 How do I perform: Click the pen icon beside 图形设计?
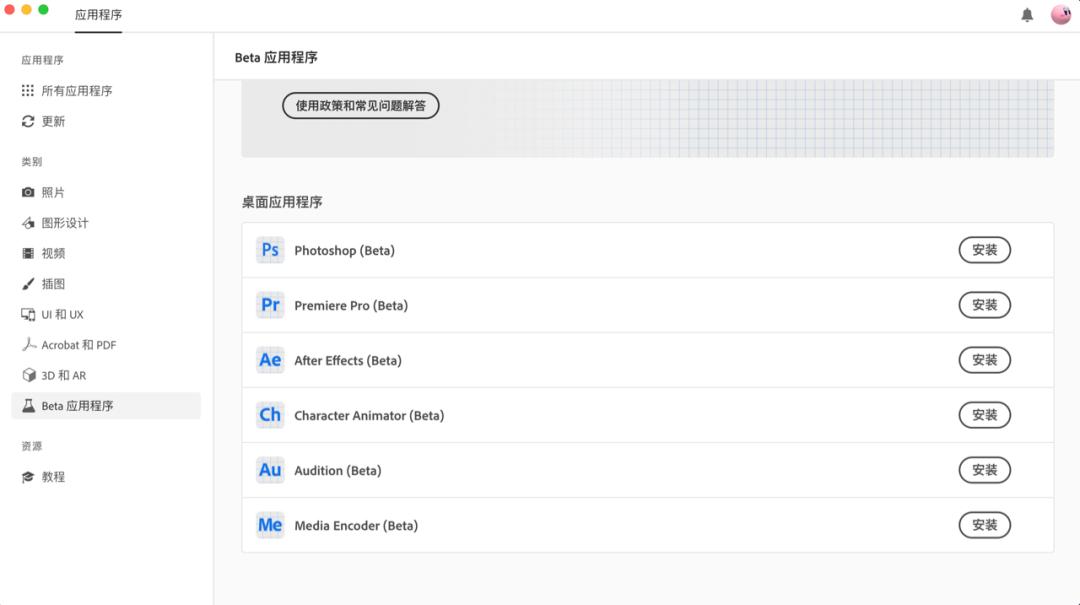(28, 223)
